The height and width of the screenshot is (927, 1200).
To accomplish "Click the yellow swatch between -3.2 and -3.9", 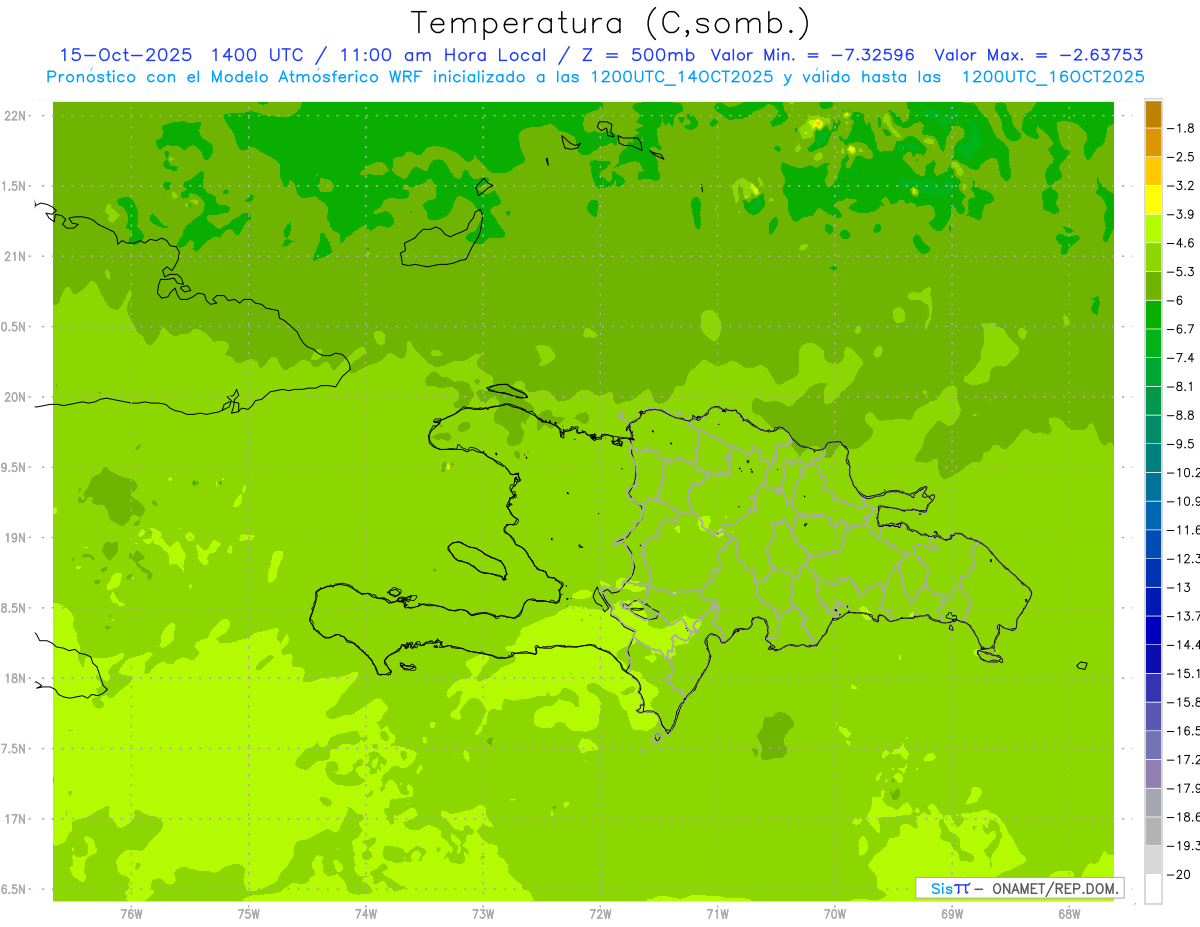I will pyautogui.click(x=1153, y=200).
